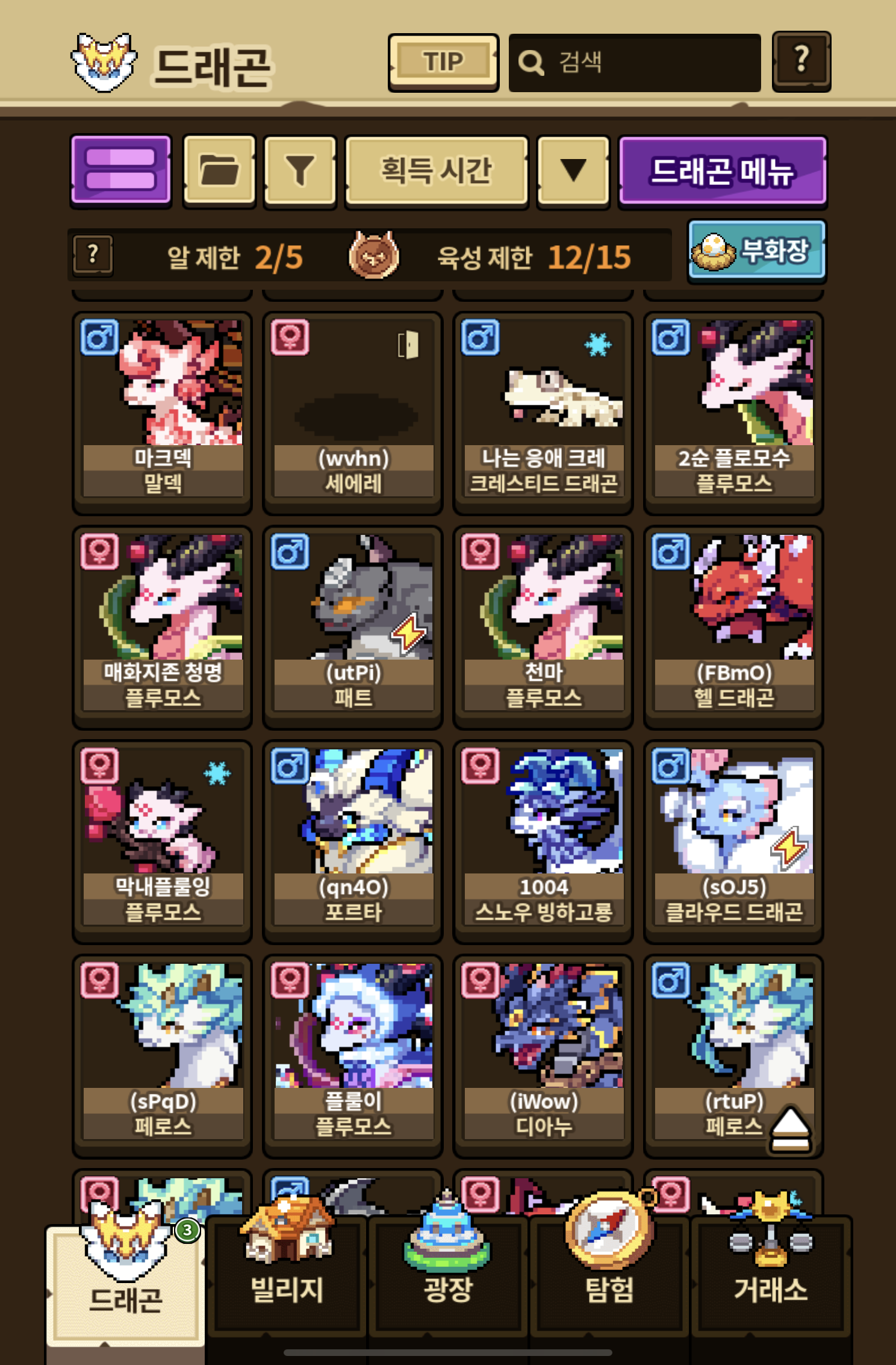Toggle sort order with the down triangle

pyautogui.click(x=573, y=170)
